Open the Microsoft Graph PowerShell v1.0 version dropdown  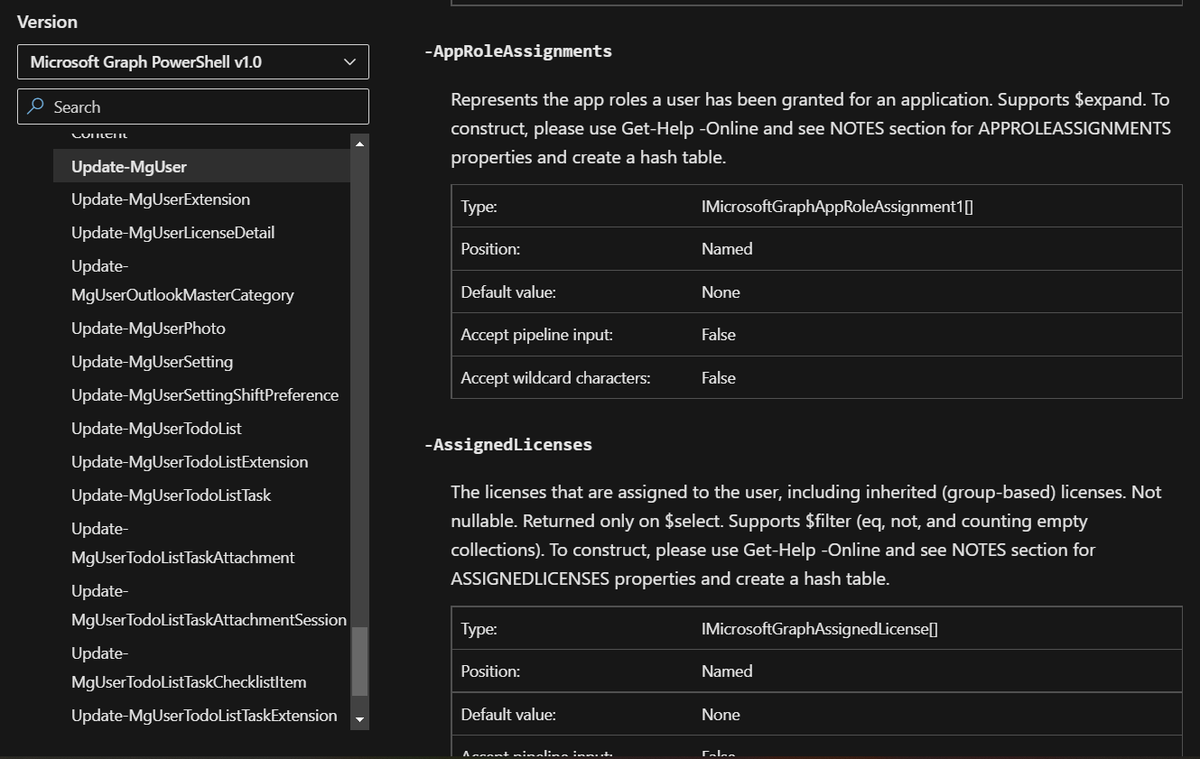(193, 62)
